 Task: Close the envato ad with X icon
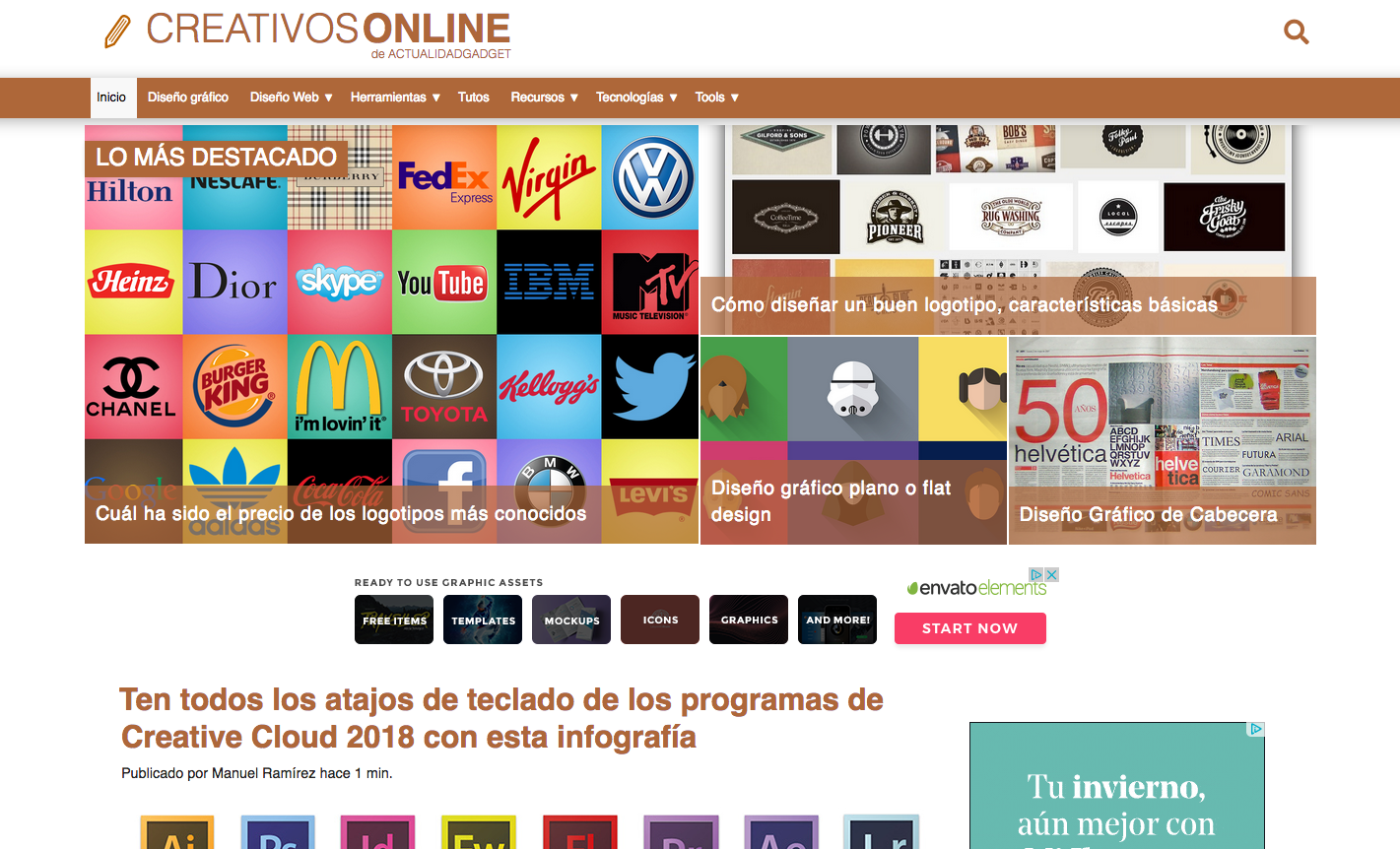coord(1052,574)
